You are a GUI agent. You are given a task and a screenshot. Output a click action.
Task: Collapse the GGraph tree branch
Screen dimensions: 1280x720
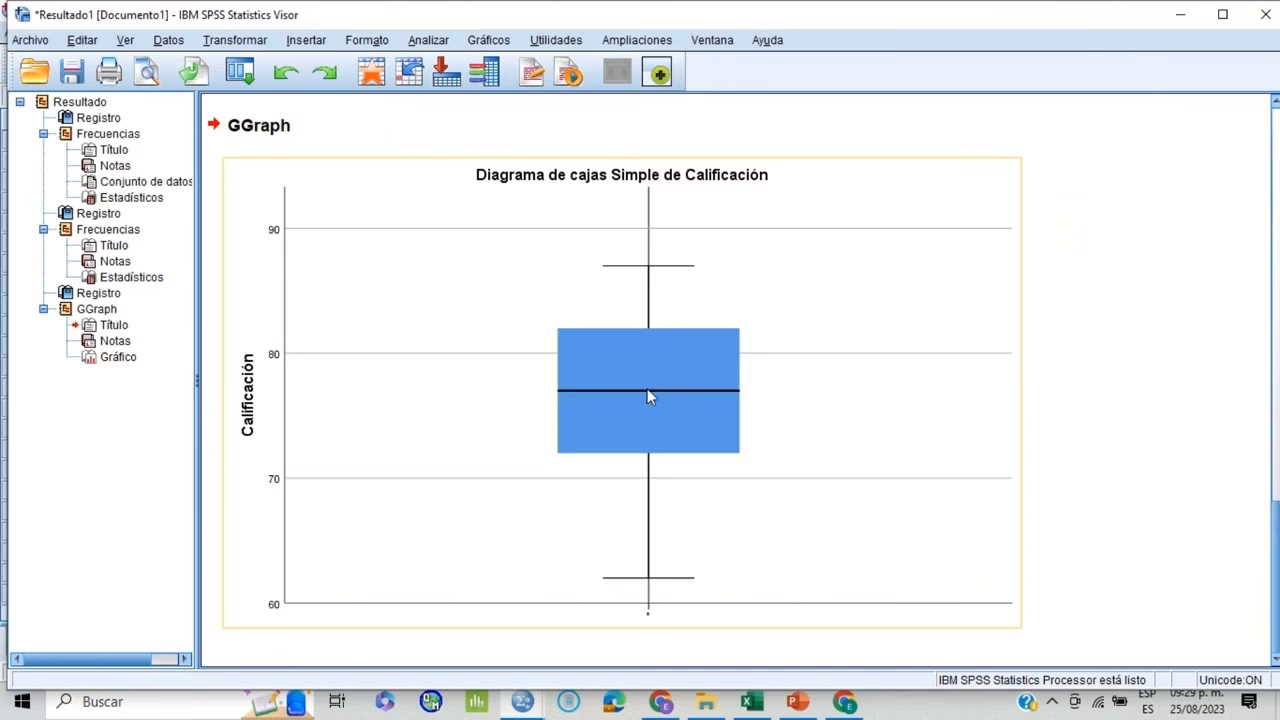click(x=44, y=309)
